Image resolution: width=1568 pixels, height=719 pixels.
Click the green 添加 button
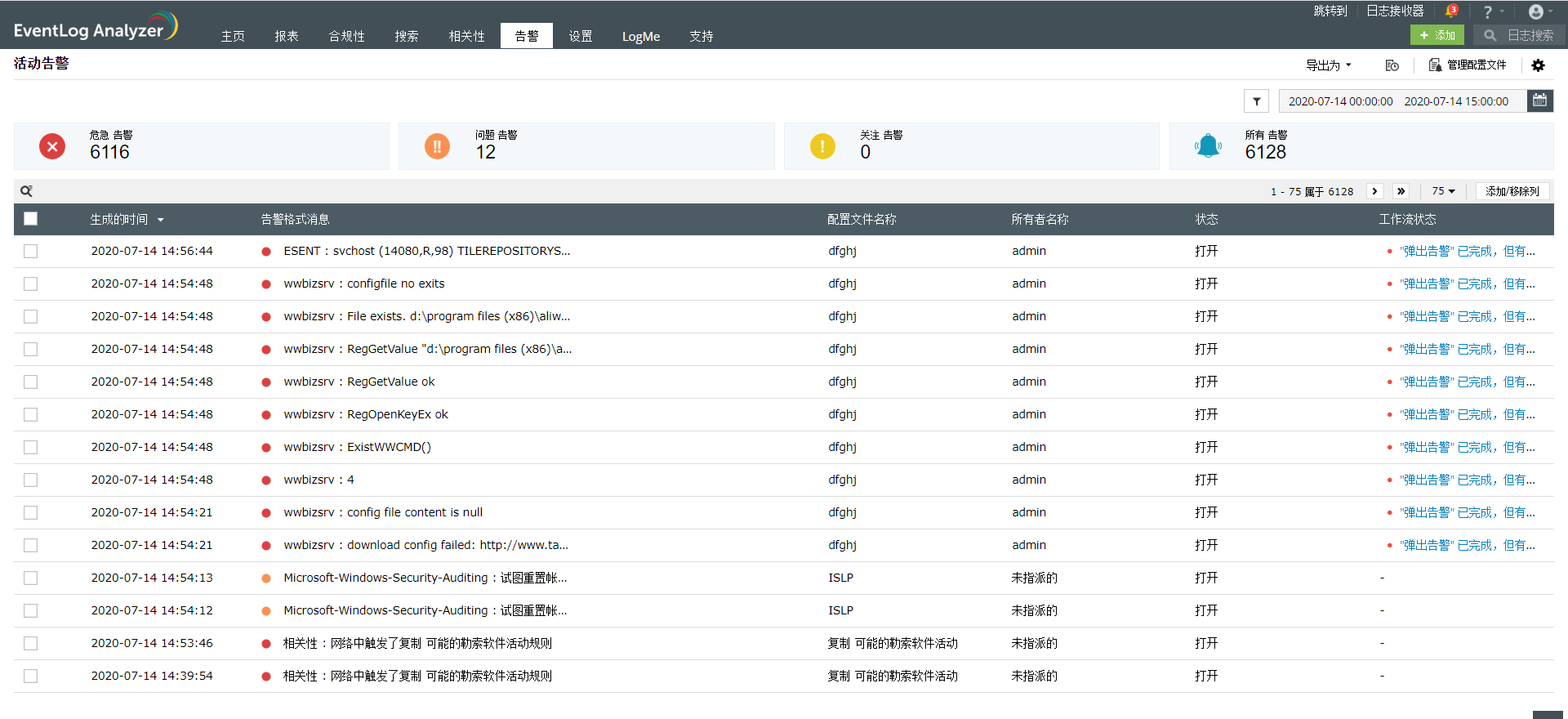1437,35
